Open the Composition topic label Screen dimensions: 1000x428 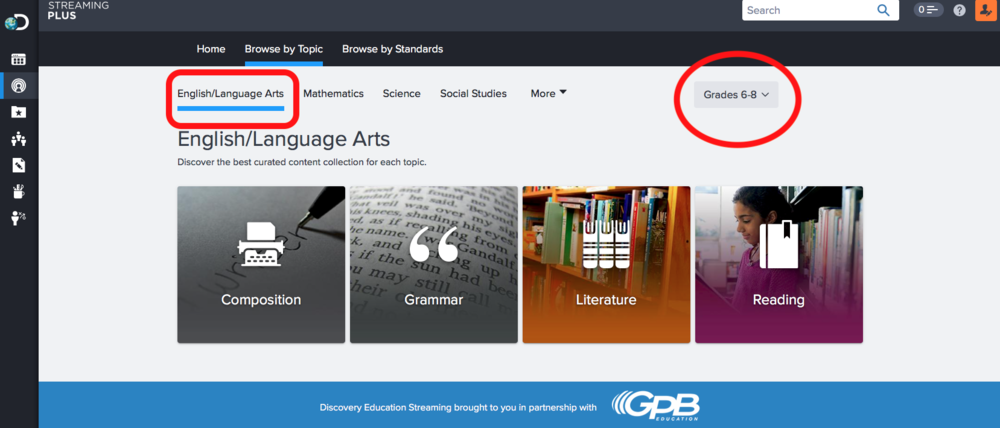[261, 300]
